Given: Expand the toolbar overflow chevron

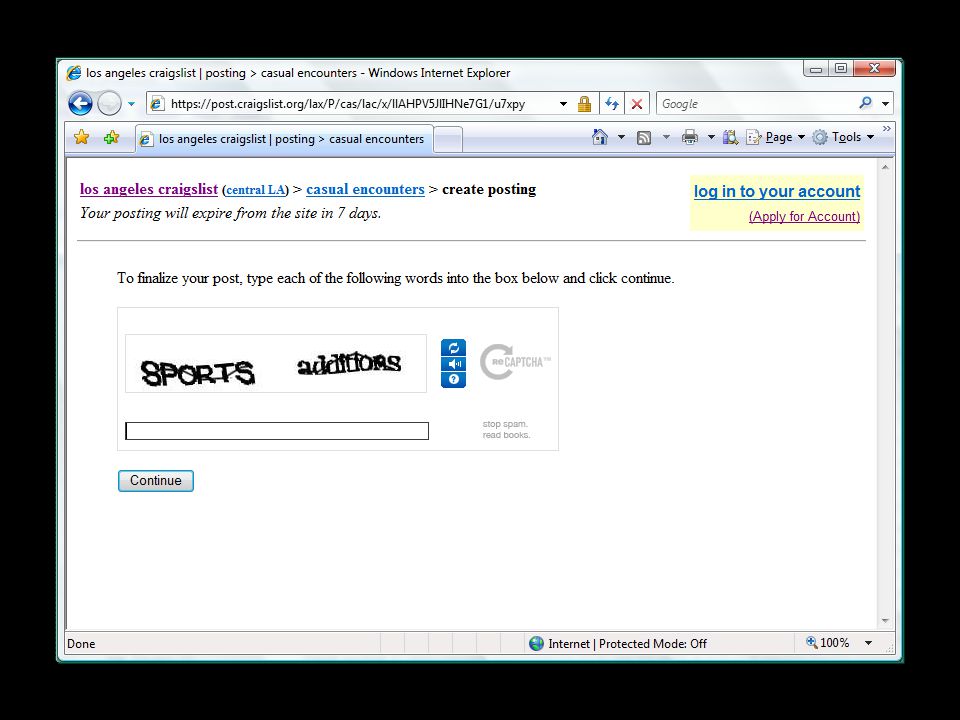Looking at the screenshot, I should 886,129.
